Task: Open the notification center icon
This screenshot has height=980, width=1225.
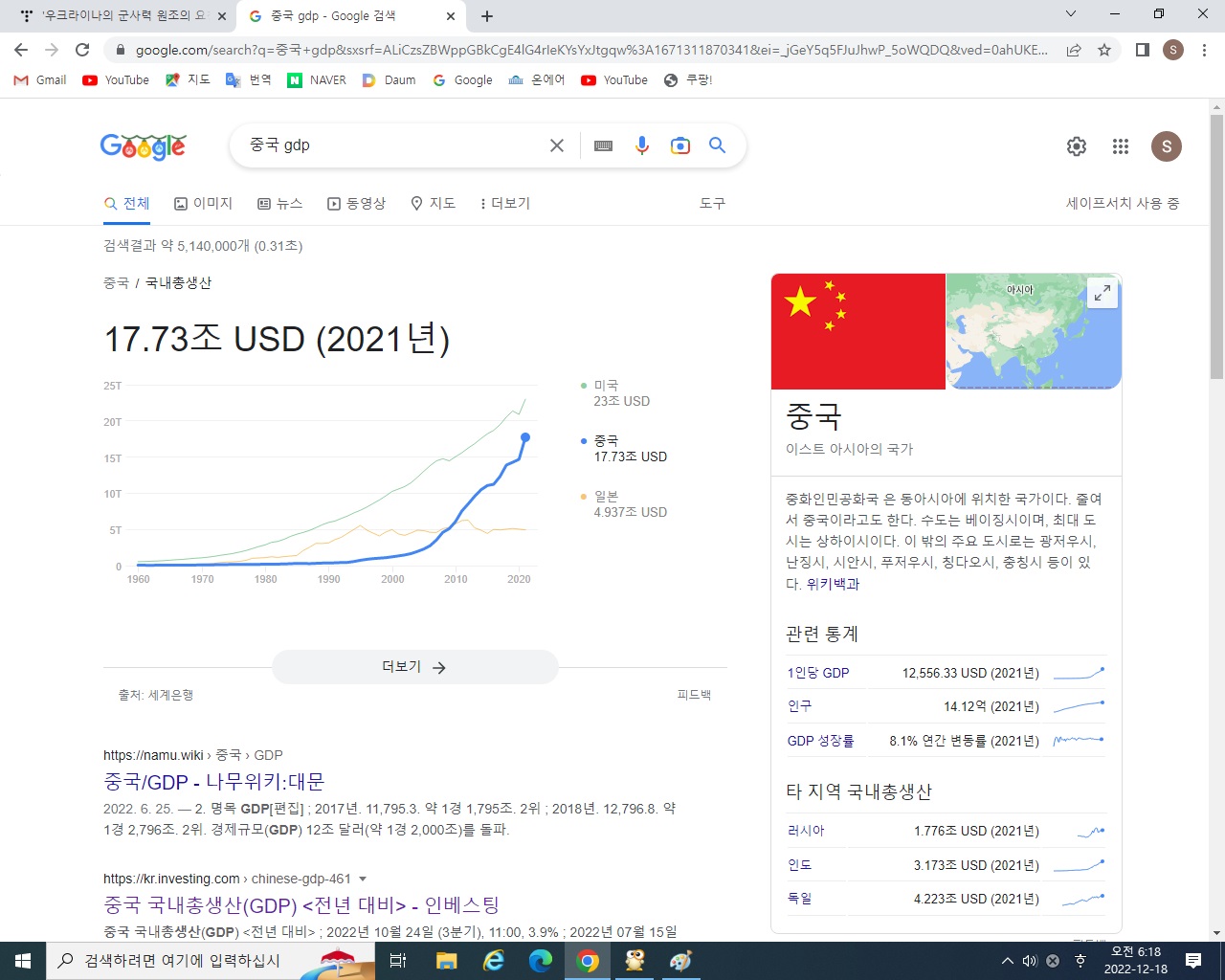Action: point(1193,961)
